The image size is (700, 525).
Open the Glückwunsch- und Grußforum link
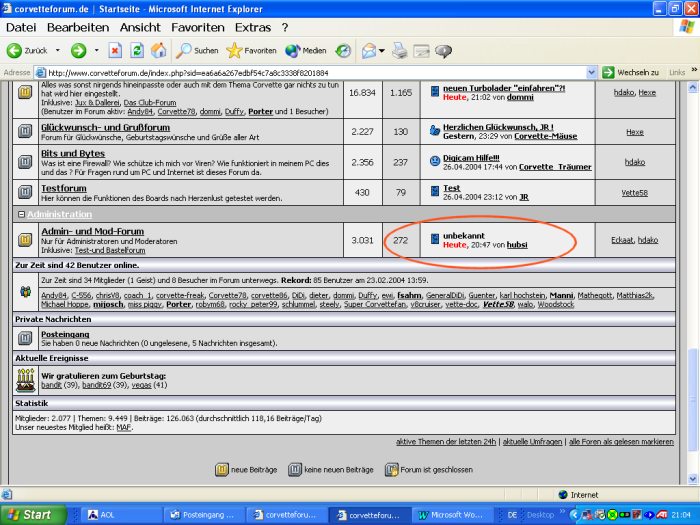[91, 127]
